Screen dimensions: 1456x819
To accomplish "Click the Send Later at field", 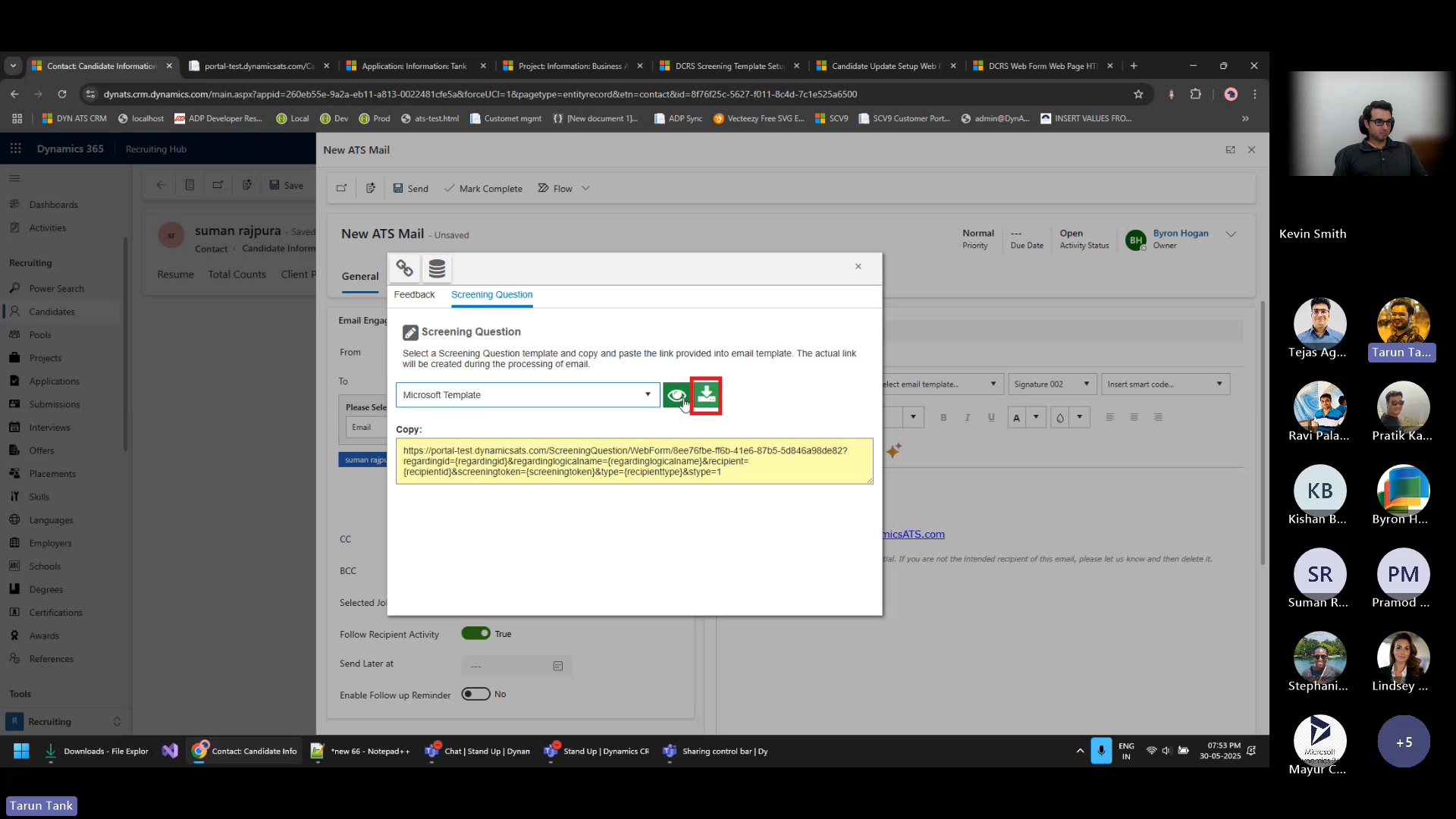I will point(516,666).
